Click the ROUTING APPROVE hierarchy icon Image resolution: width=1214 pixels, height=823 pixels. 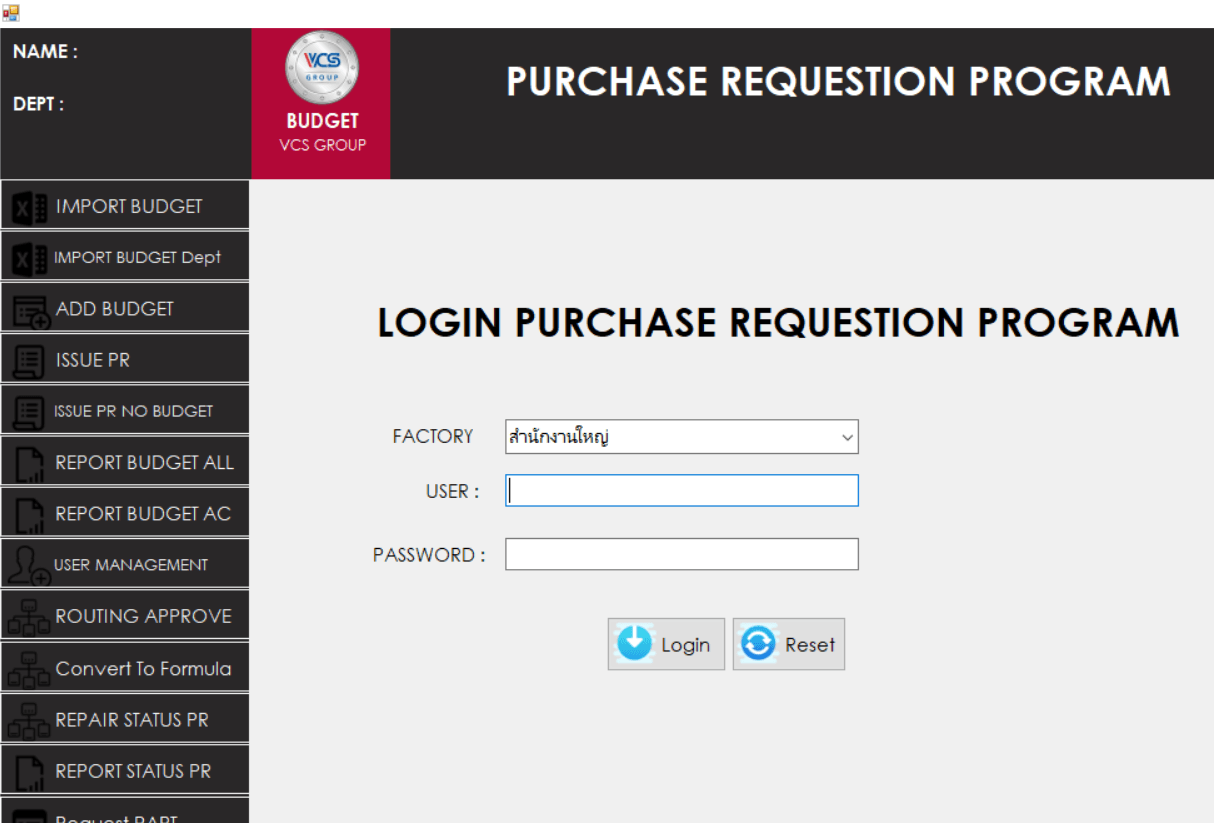[28, 617]
